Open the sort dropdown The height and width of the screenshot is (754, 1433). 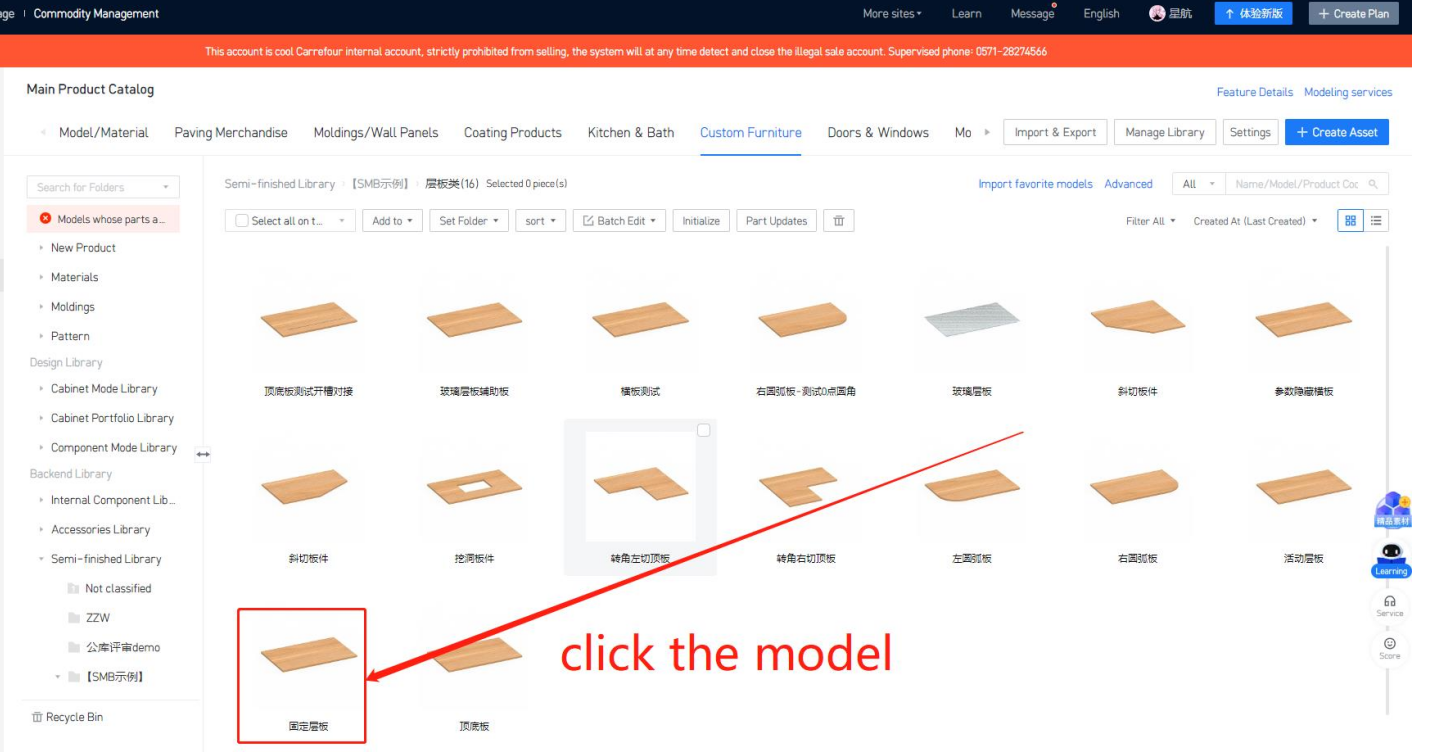pos(541,221)
